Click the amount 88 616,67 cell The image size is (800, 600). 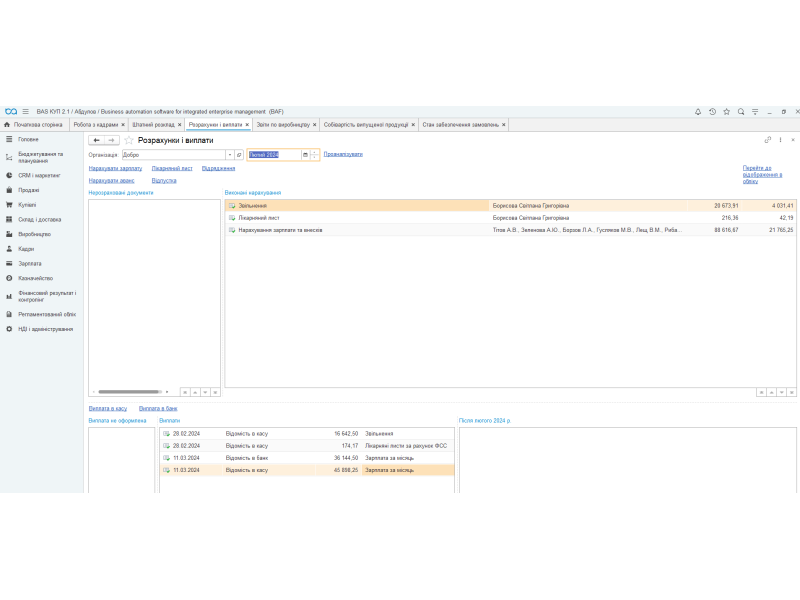coord(726,230)
